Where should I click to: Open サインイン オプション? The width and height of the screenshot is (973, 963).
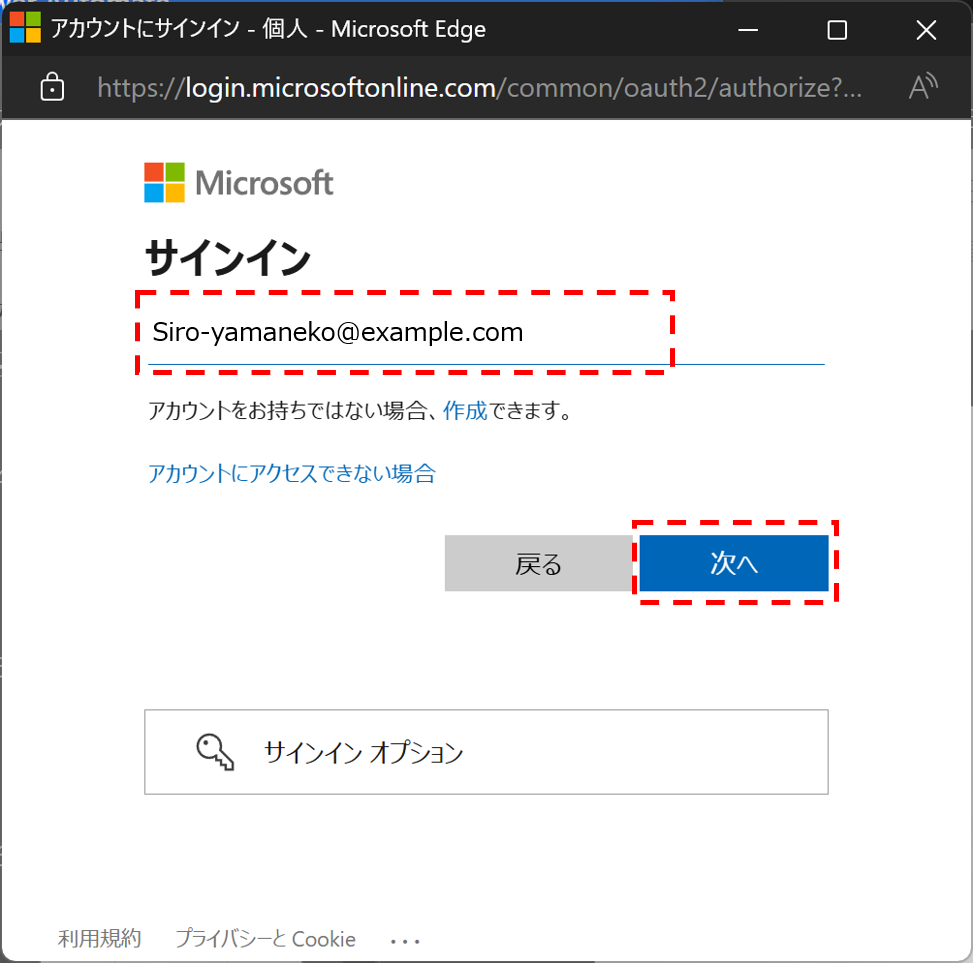click(486, 752)
